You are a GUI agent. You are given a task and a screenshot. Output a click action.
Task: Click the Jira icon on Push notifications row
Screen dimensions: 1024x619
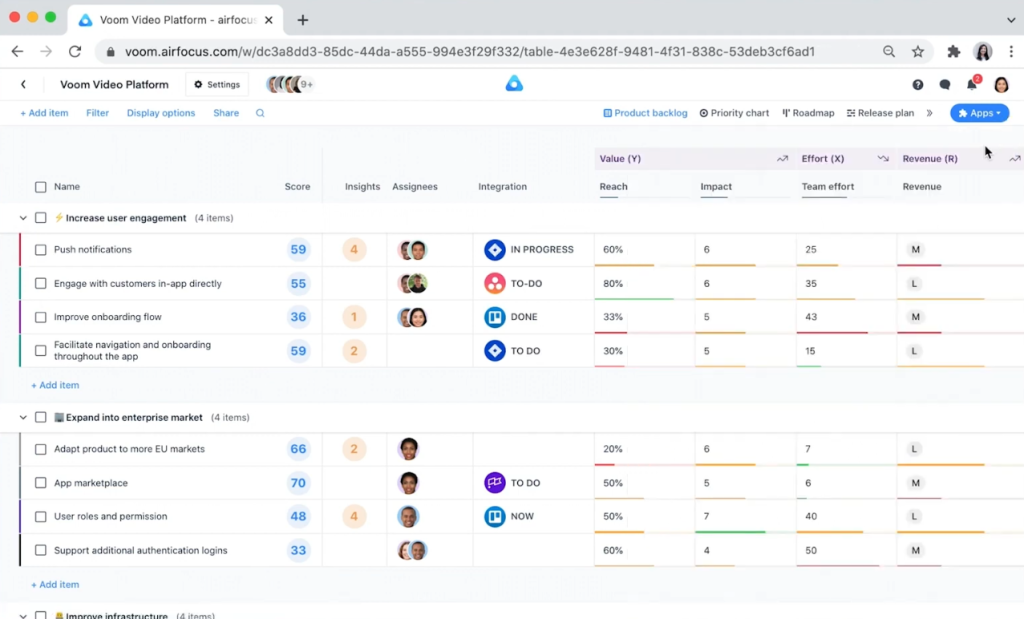(495, 250)
